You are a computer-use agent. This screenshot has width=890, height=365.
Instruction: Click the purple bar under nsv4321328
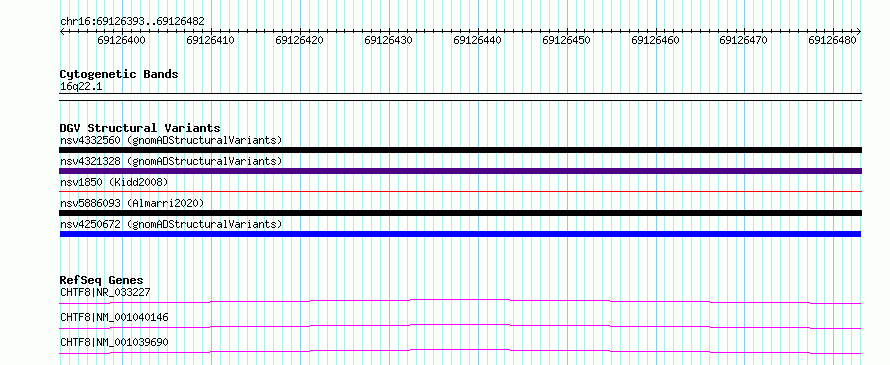(460, 171)
